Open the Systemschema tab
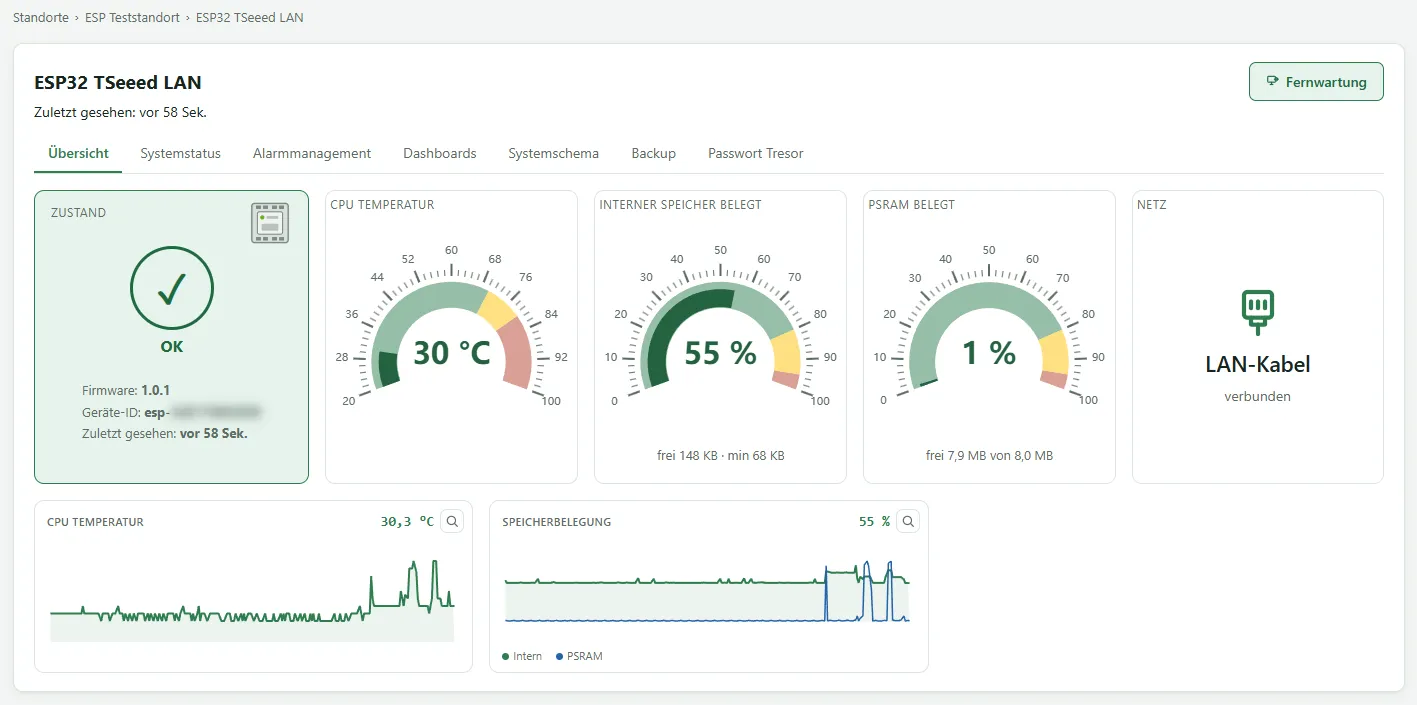 click(554, 153)
